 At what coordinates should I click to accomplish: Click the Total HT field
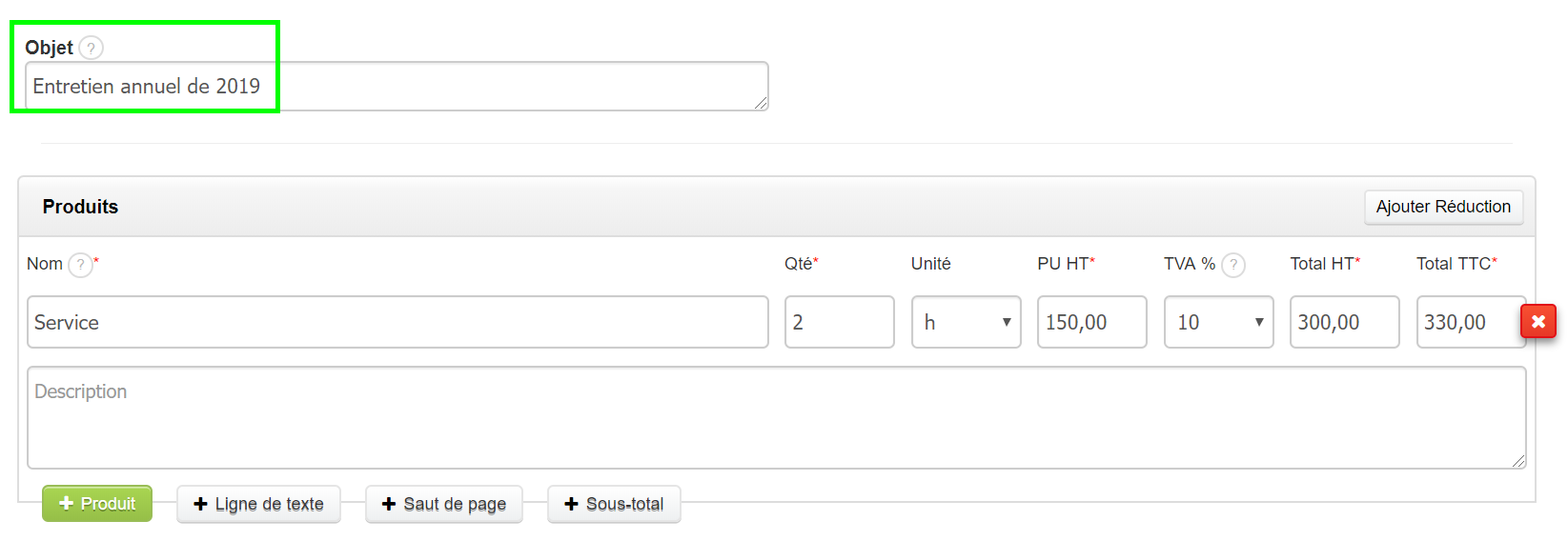[x=1344, y=322]
